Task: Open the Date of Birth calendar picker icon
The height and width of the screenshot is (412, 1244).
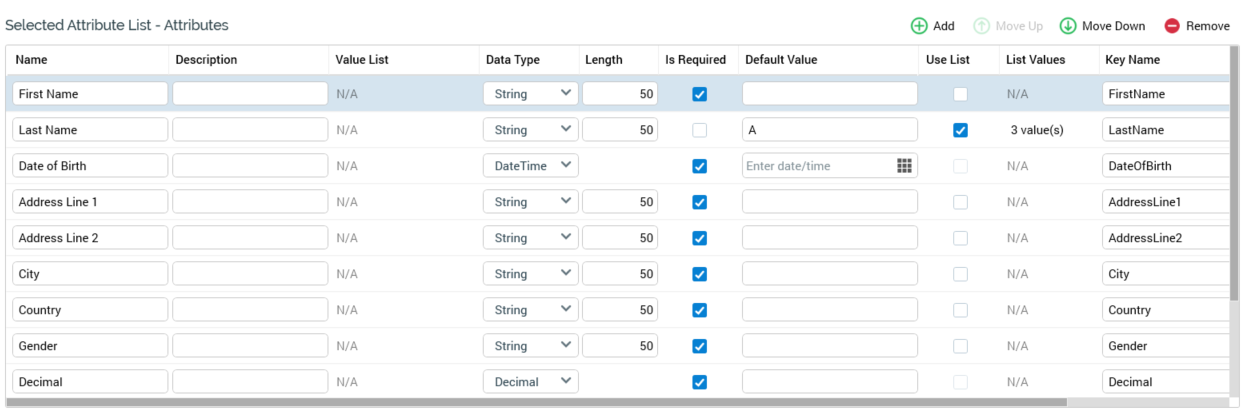Action: (x=904, y=166)
